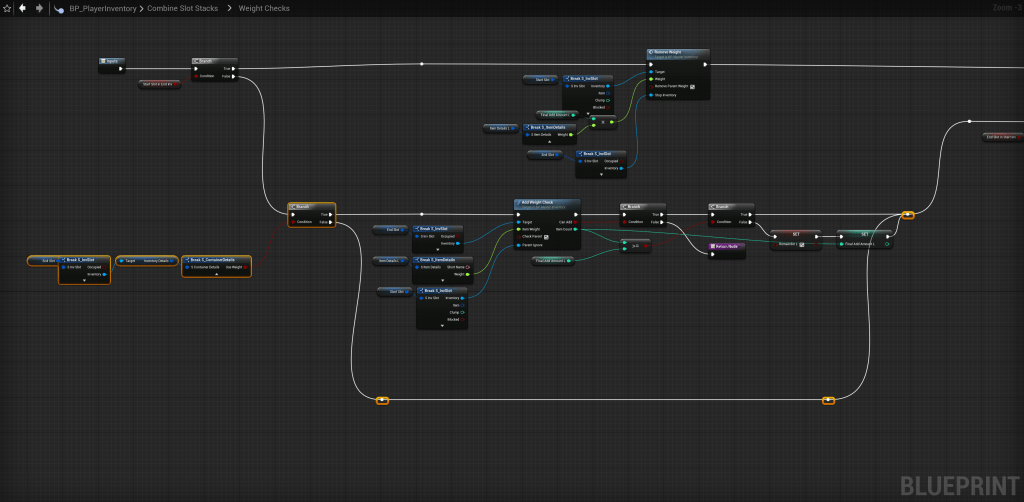The height and width of the screenshot is (502, 1024).
Task: Toggle the Remove Parent Weight checkbox
Action: 693,87
